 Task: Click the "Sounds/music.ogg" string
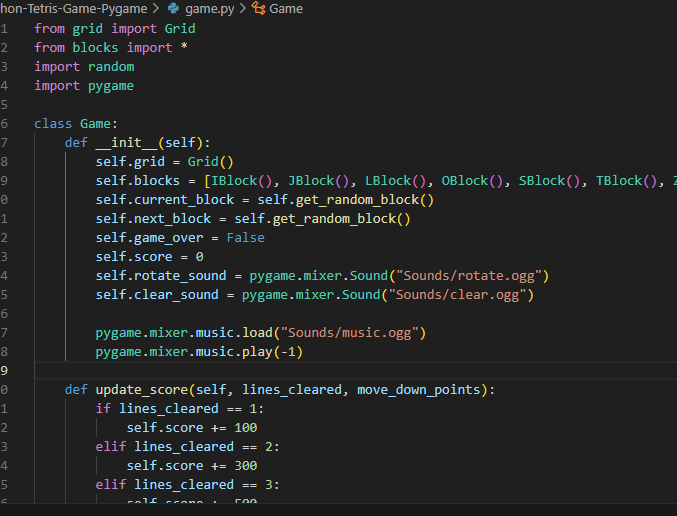pyautogui.click(x=354, y=333)
